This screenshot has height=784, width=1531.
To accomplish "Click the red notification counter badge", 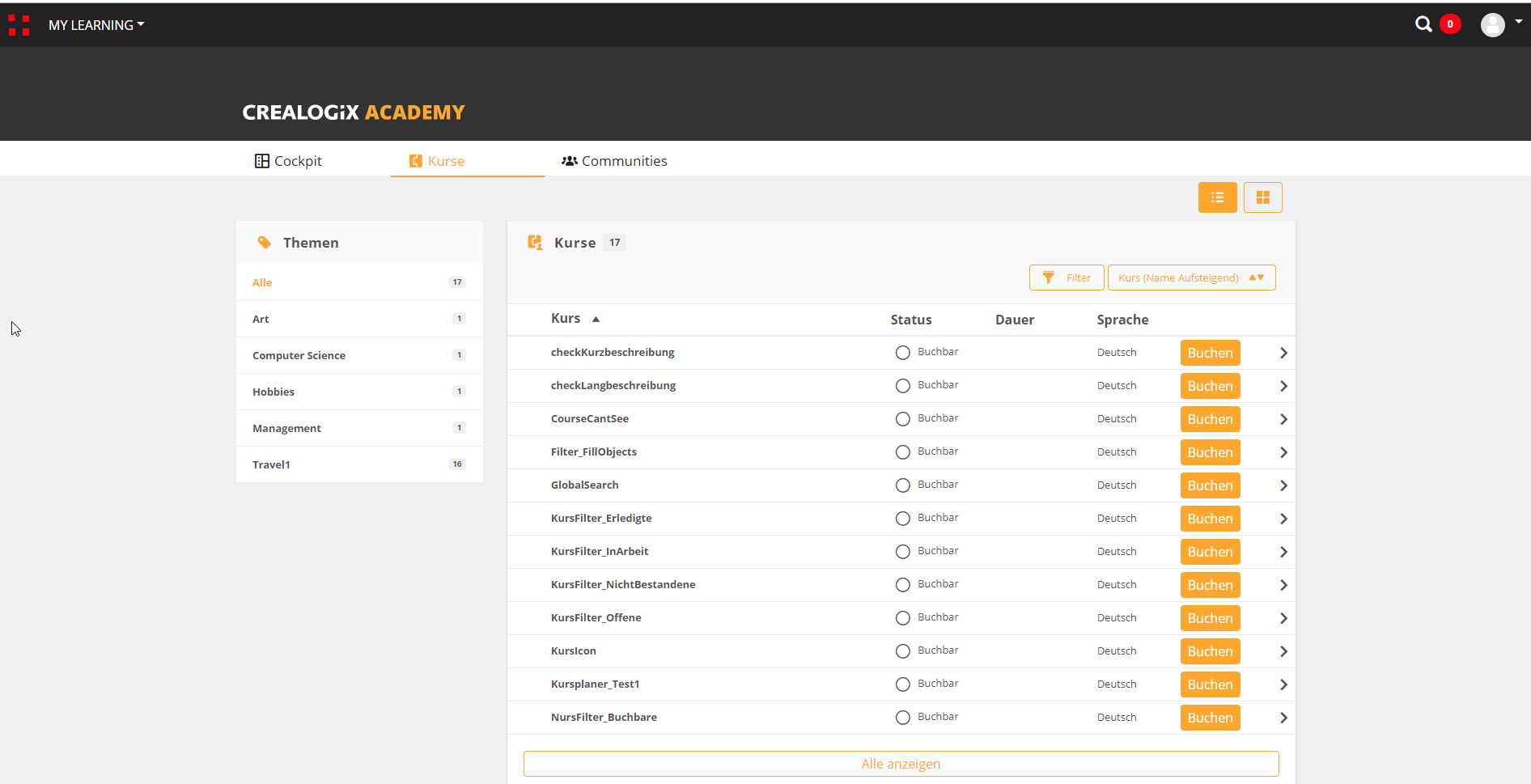I will (x=1450, y=24).
